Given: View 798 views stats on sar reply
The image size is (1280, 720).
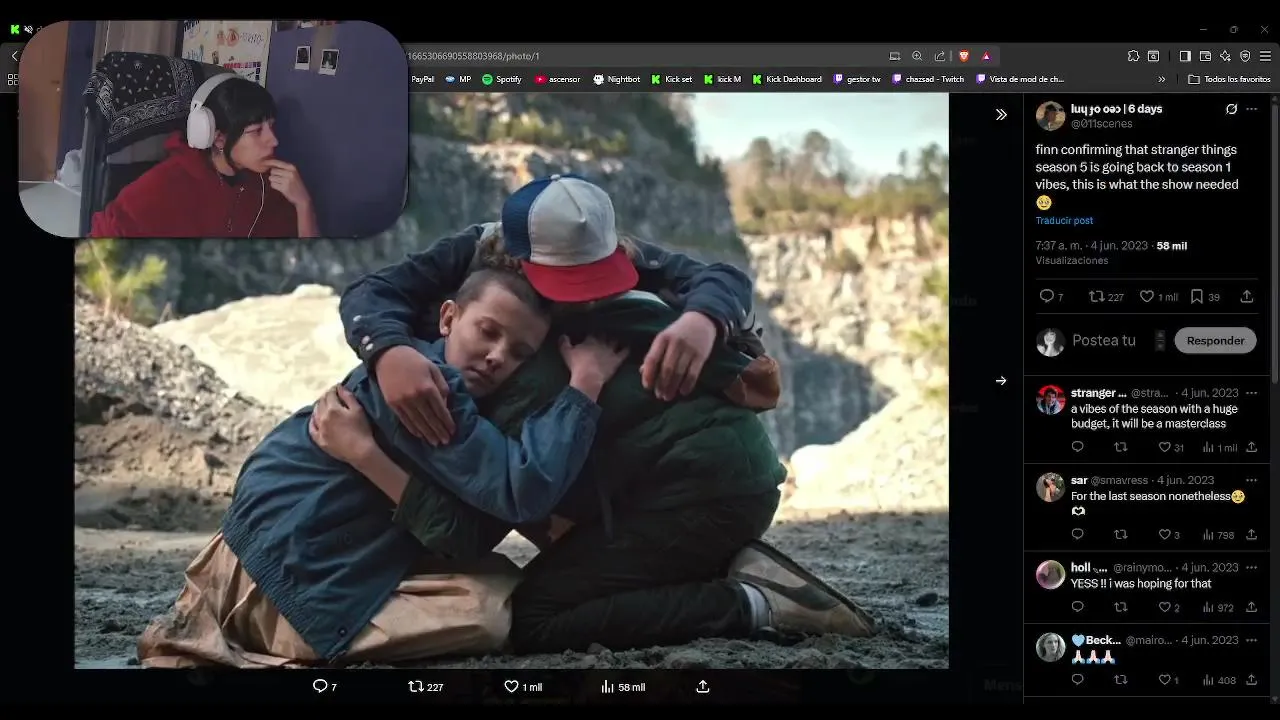Looking at the screenshot, I should point(1217,535).
